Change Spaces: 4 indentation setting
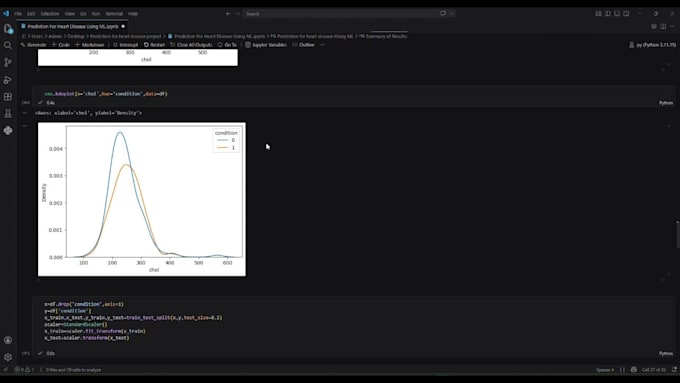The image size is (680, 383). pyautogui.click(x=605, y=370)
